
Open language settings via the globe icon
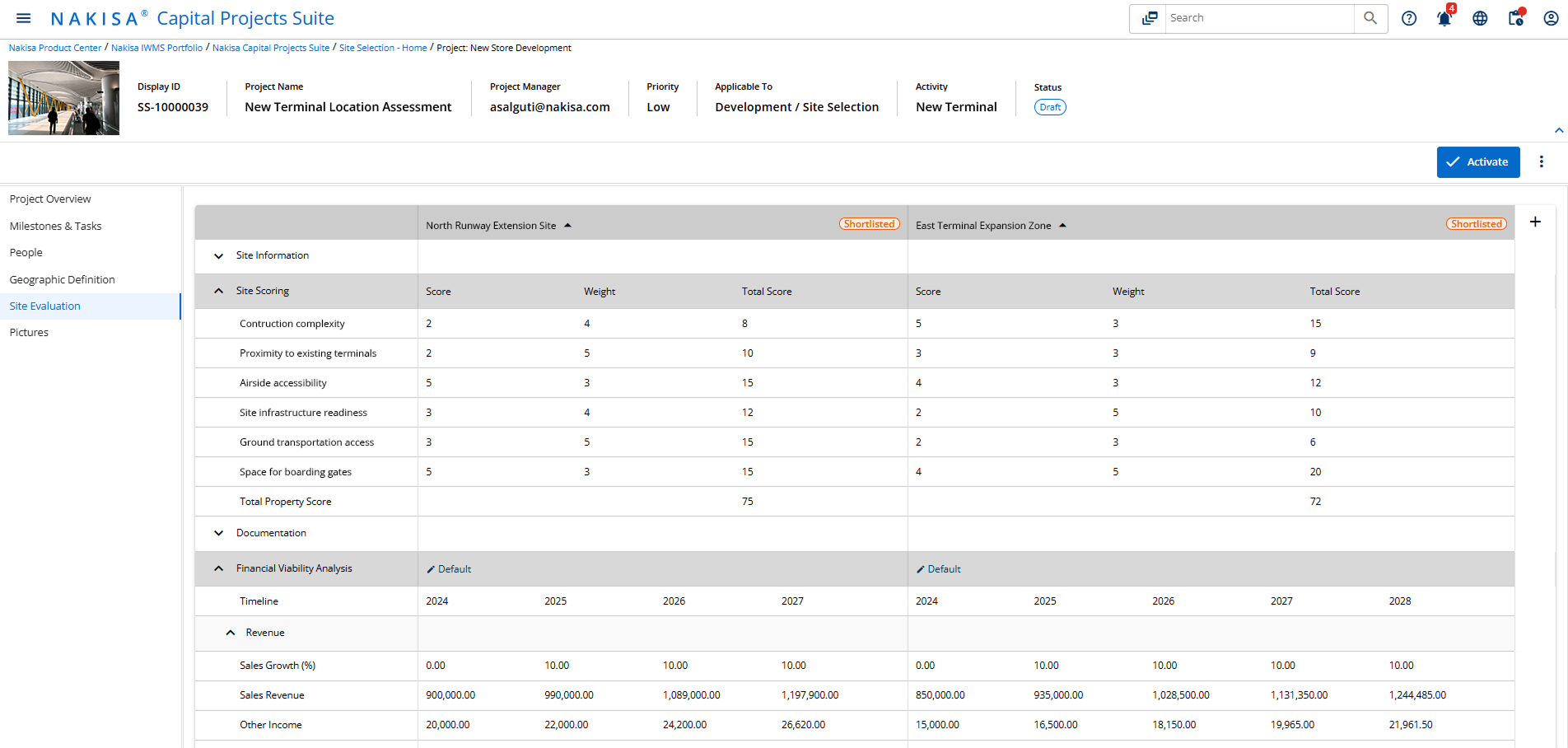1480,17
